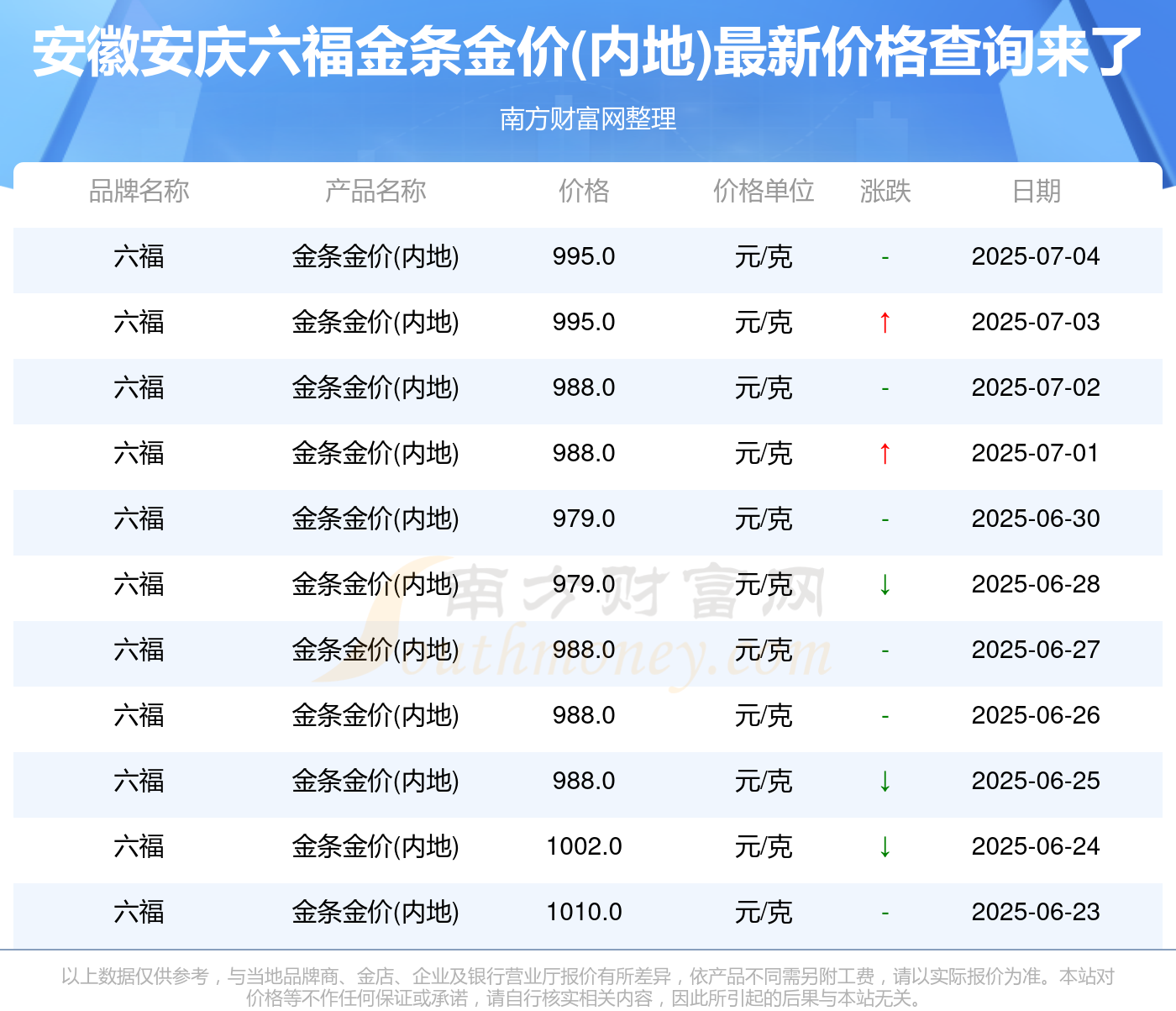Click the green down arrow for 2025-06-24
The height and width of the screenshot is (1011, 1176).
click(885, 846)
